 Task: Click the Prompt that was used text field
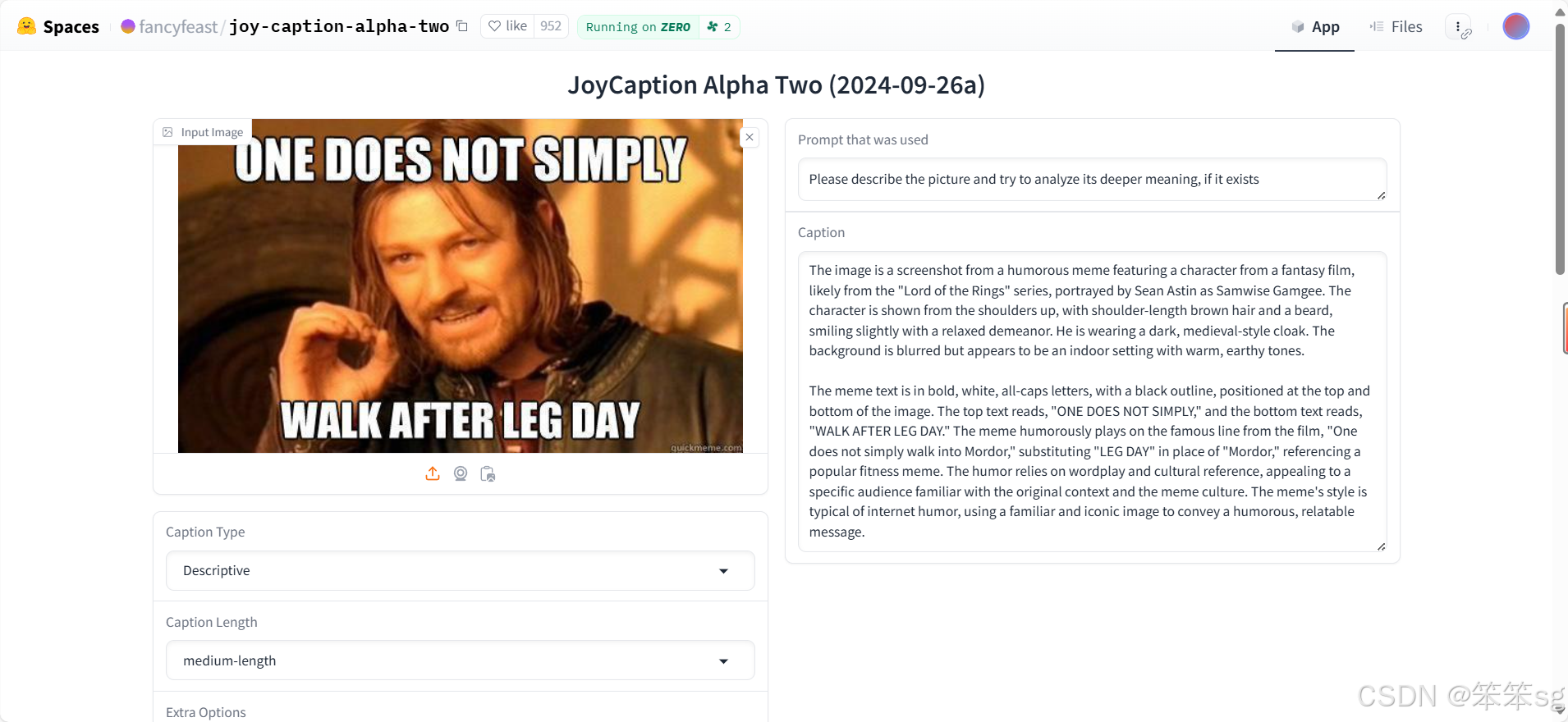(x=1092, y=180)
